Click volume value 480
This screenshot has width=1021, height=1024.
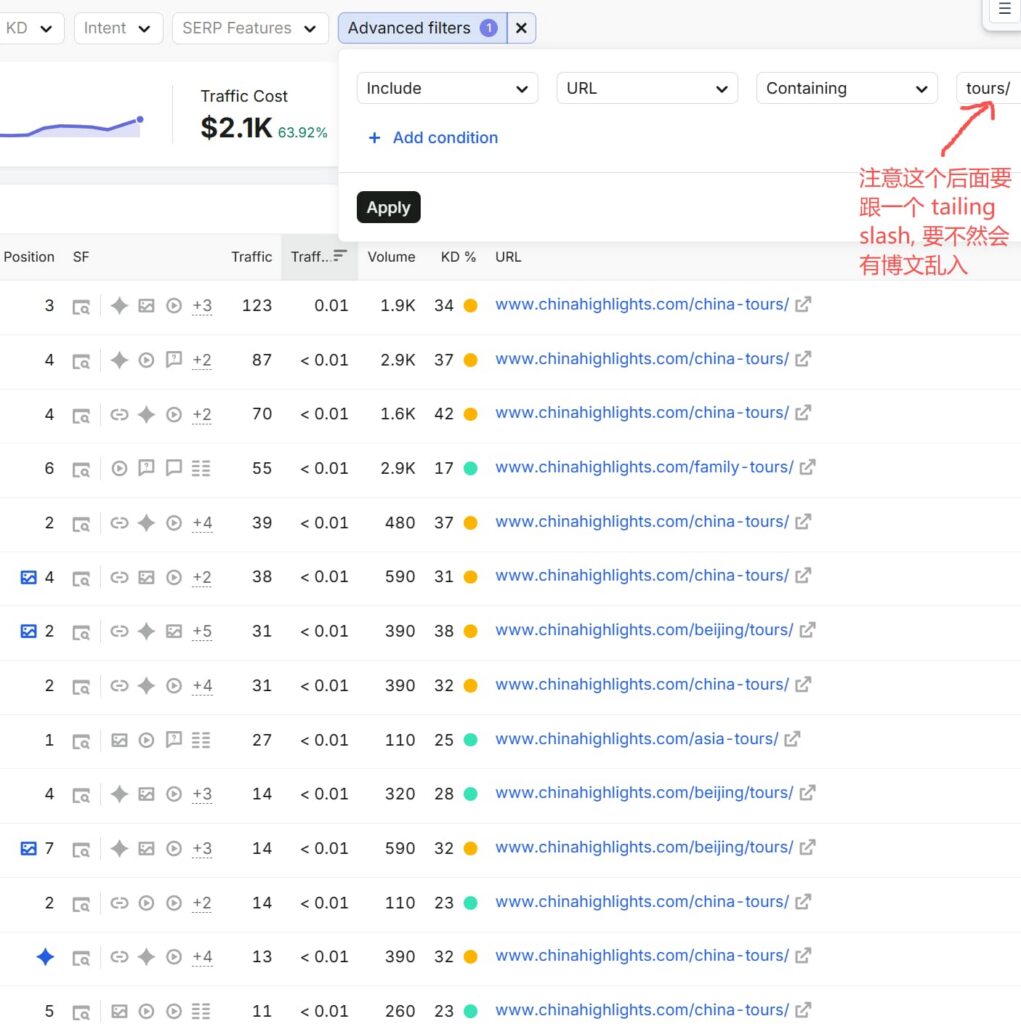400,523
